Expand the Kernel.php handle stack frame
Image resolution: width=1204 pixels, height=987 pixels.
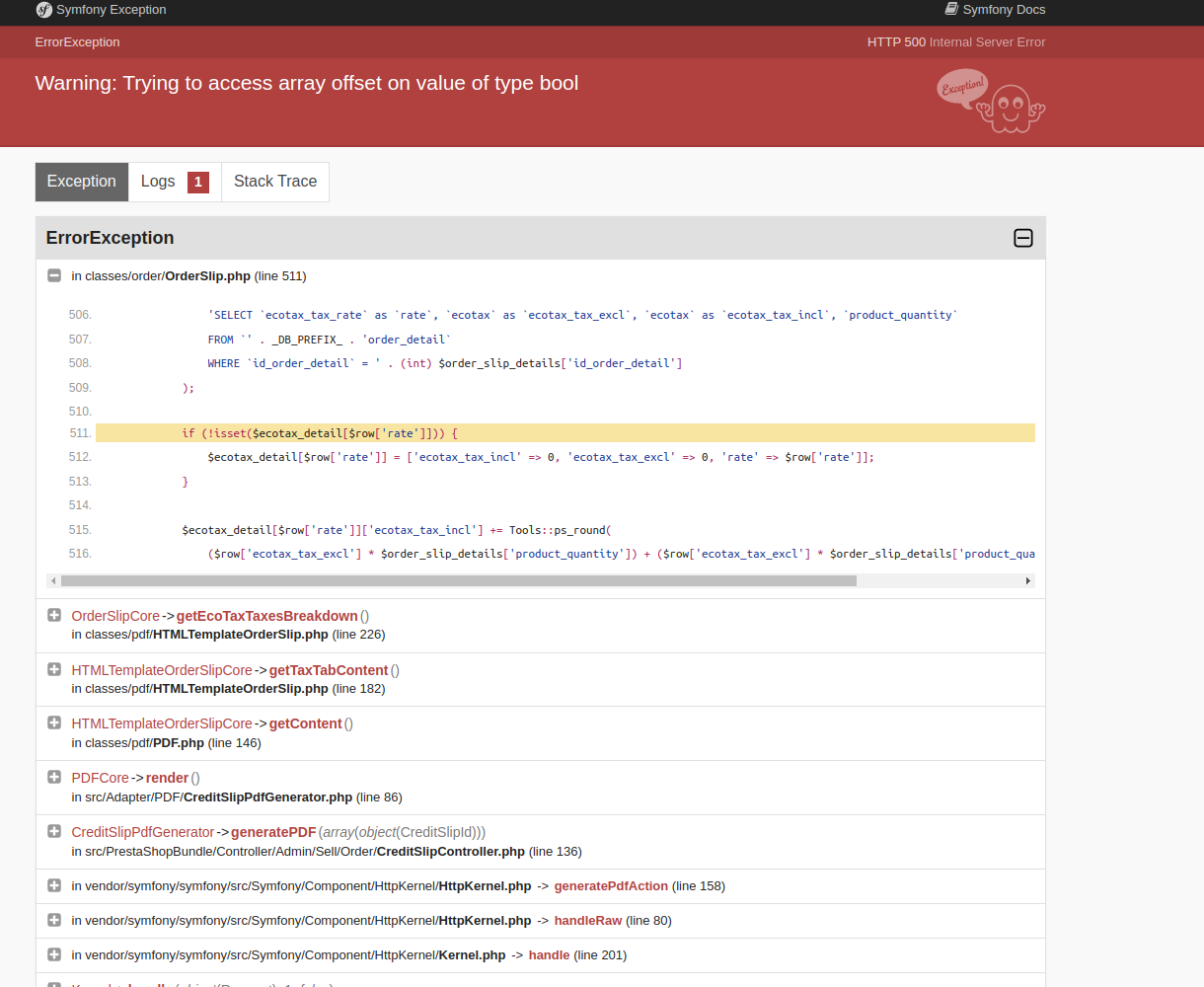(53, 953)
